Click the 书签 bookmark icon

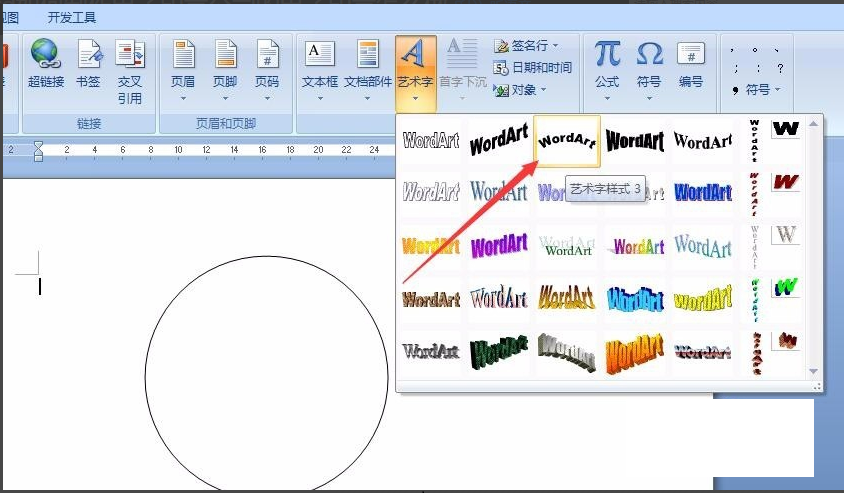88,54
